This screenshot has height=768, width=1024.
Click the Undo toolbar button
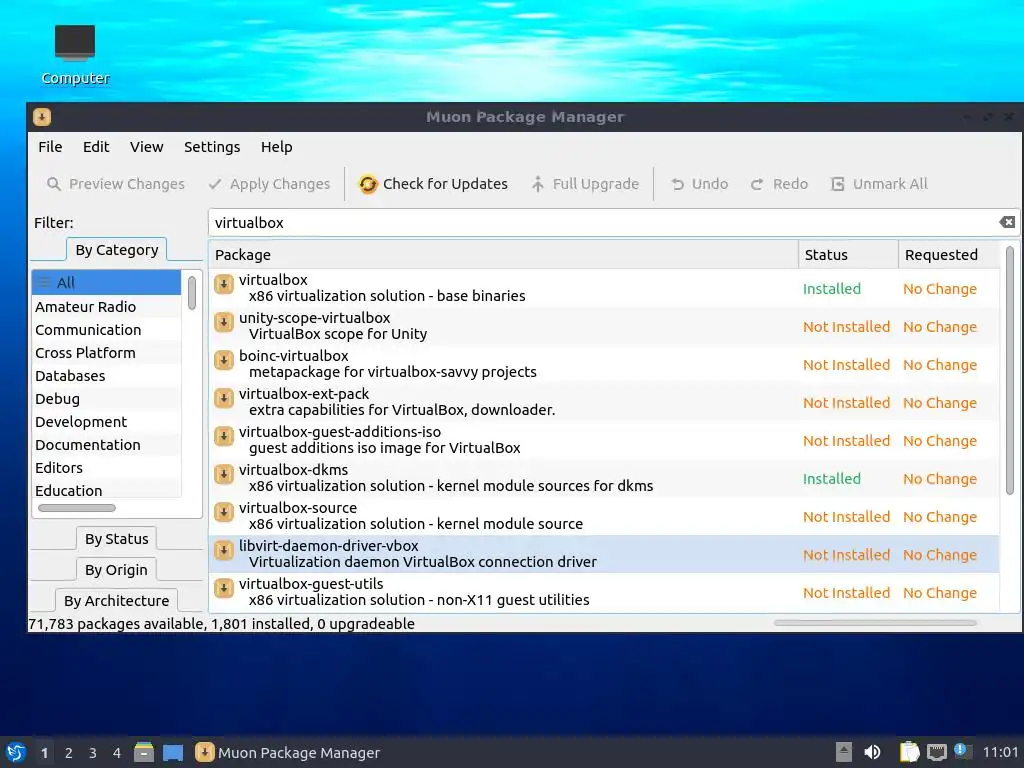pyautogui.click(x=699, y=184)
